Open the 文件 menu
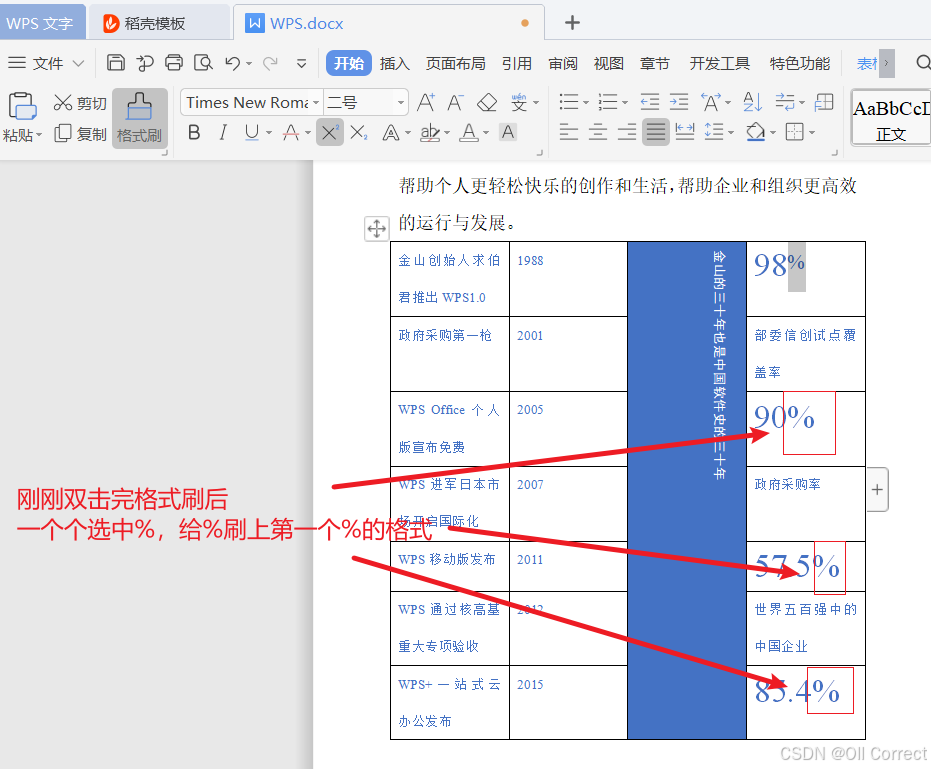The image size is (931, 769). tap(45, 63)
